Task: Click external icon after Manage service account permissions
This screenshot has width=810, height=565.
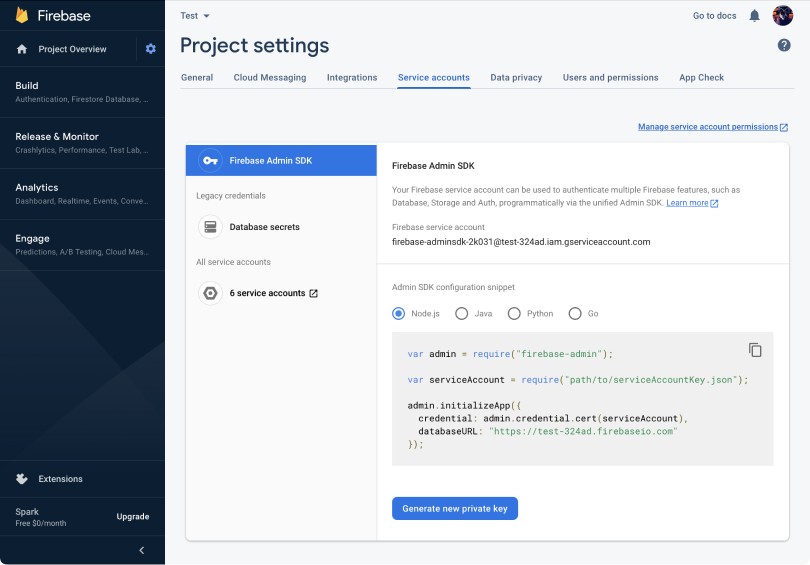Action: [784, 127]
